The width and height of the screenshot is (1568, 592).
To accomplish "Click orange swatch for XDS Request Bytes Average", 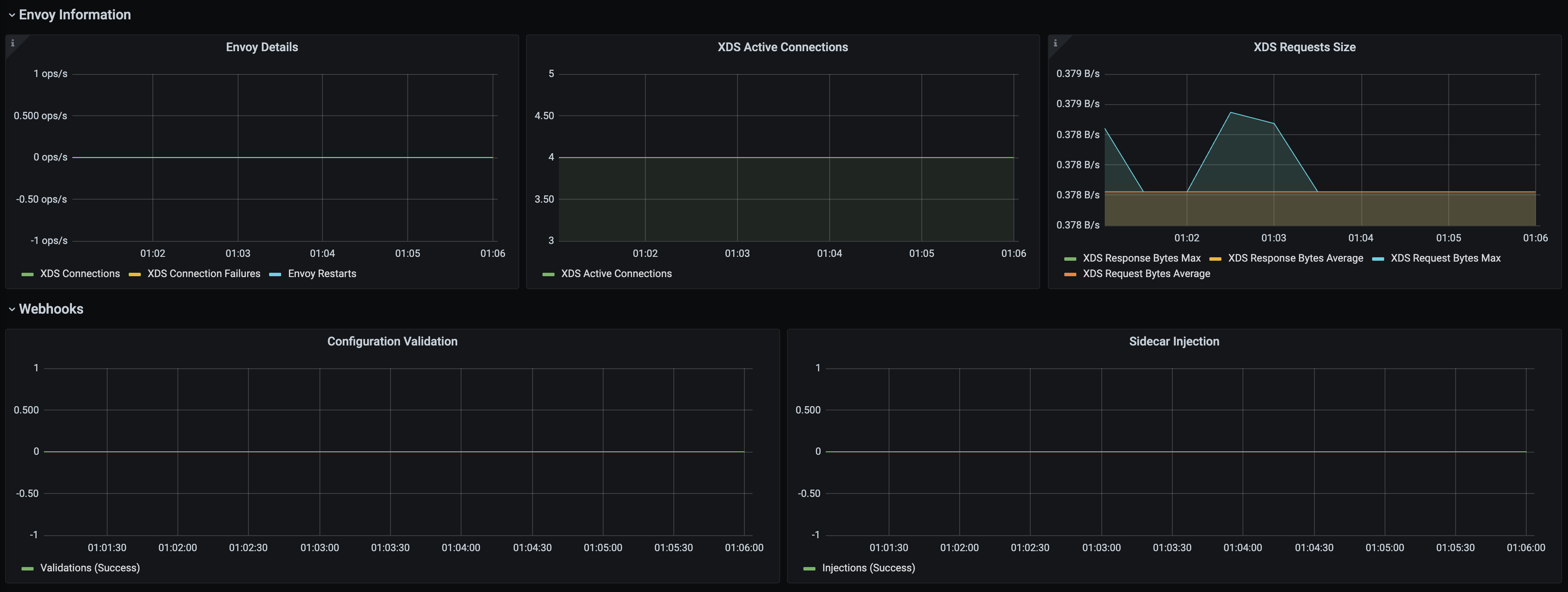I will click(x=1069, y=274).
